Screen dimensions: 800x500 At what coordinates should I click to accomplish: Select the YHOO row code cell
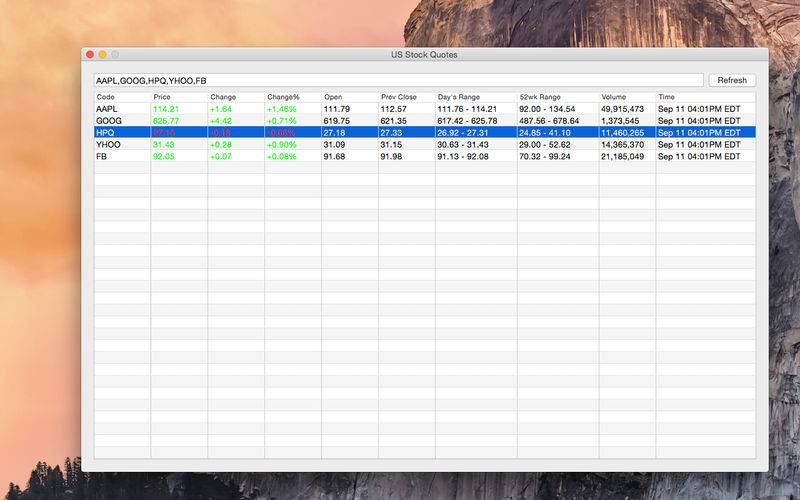(108, 144)
